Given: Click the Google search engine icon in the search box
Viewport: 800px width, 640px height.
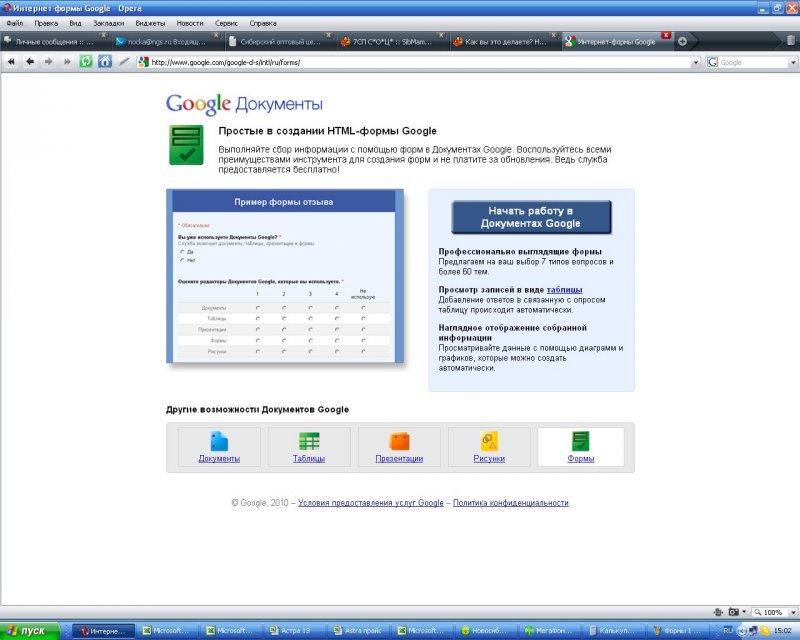Looking at the screenshot, I should [712, 62].
